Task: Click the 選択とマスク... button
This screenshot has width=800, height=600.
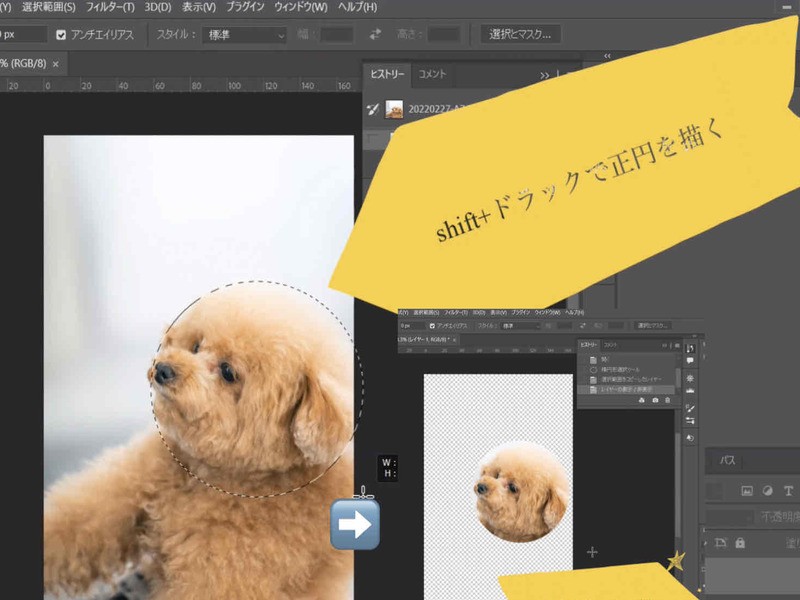Action: pos(520,35)
